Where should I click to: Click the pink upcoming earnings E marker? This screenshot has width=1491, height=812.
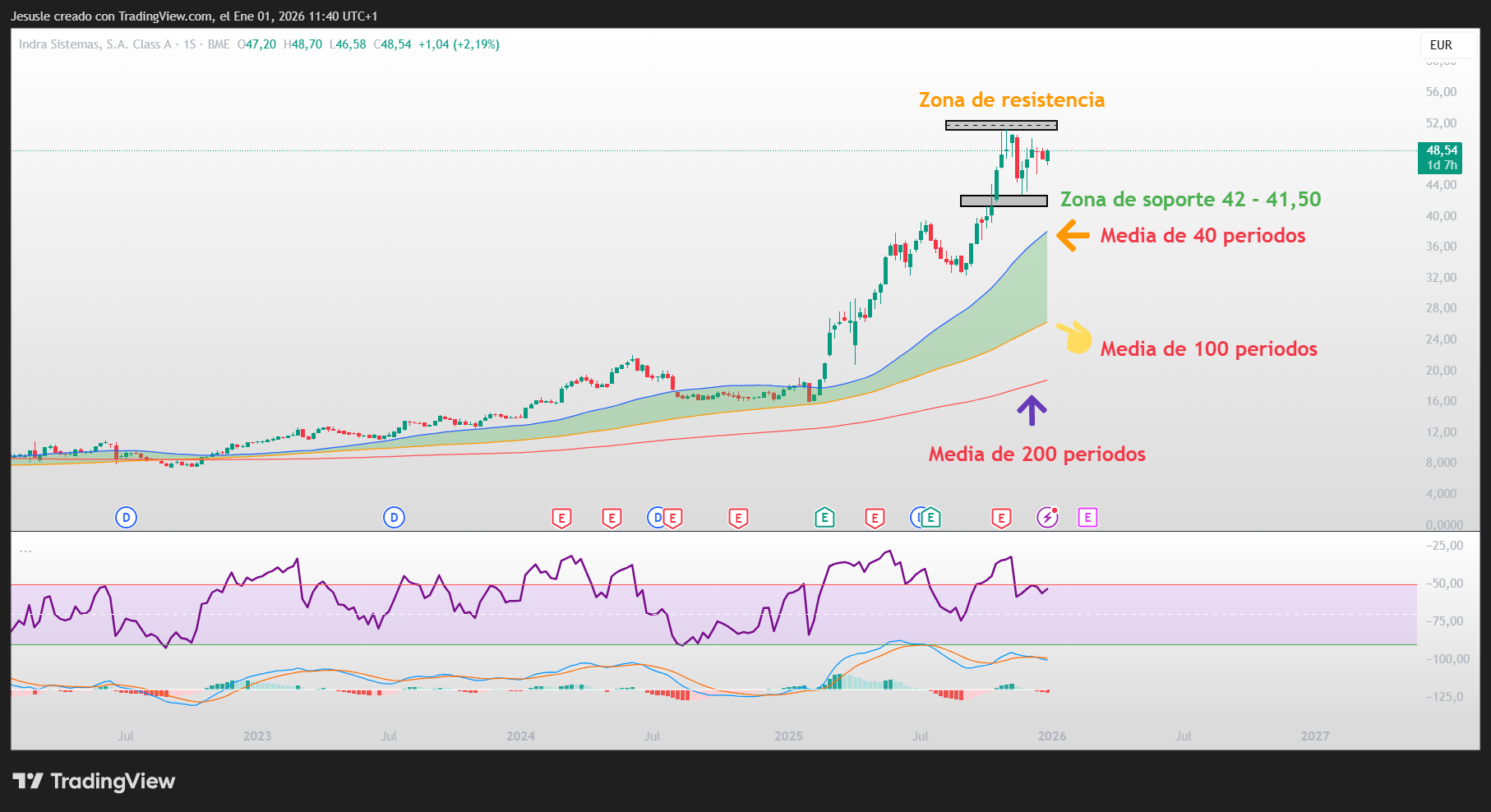[x=1087, y=517]
